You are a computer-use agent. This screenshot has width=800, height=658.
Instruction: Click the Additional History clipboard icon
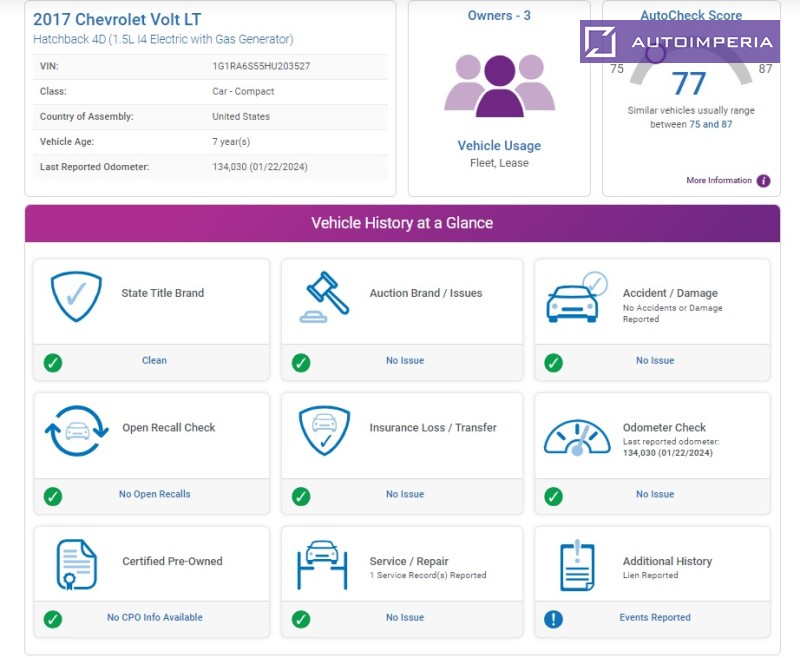577,565
